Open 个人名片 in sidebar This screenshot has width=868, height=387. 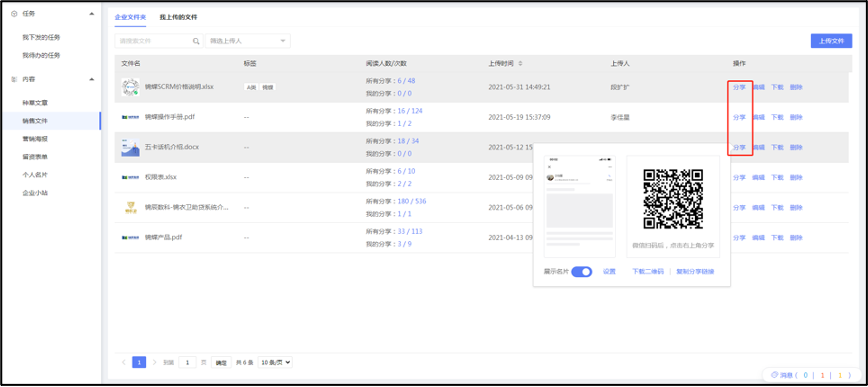(35, 175)
